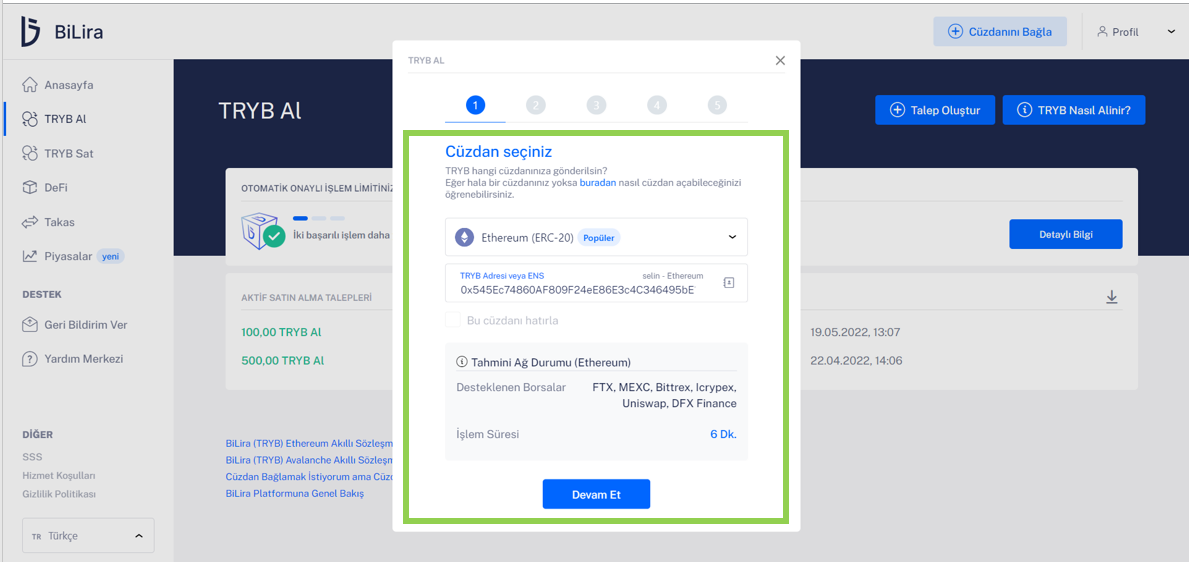The width and height of the screenshot is (1189, 562).
Task: Check Bu cüzdanı hatırla checkbox
Action: (x=453, y=320)
